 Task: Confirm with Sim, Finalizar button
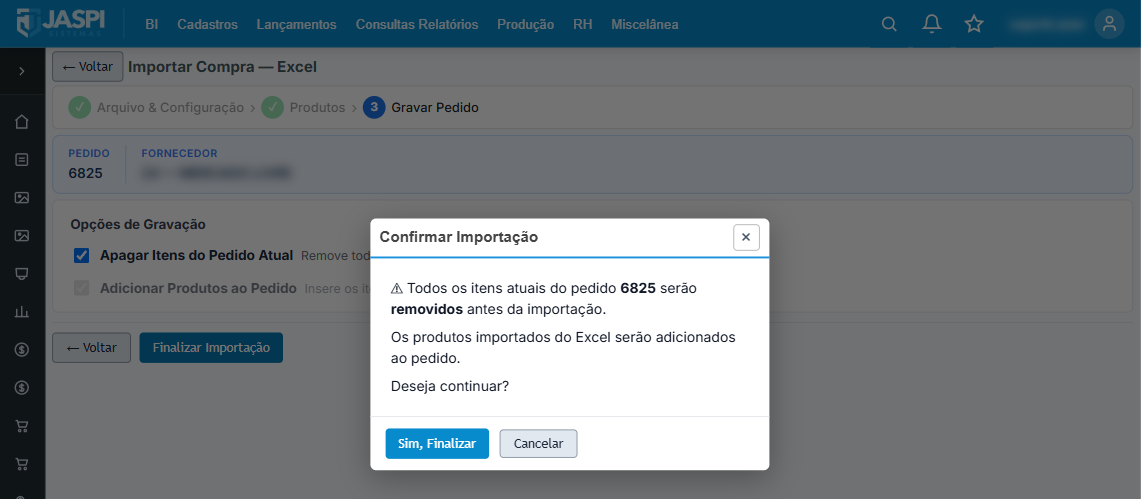click(x=437, y=444)
